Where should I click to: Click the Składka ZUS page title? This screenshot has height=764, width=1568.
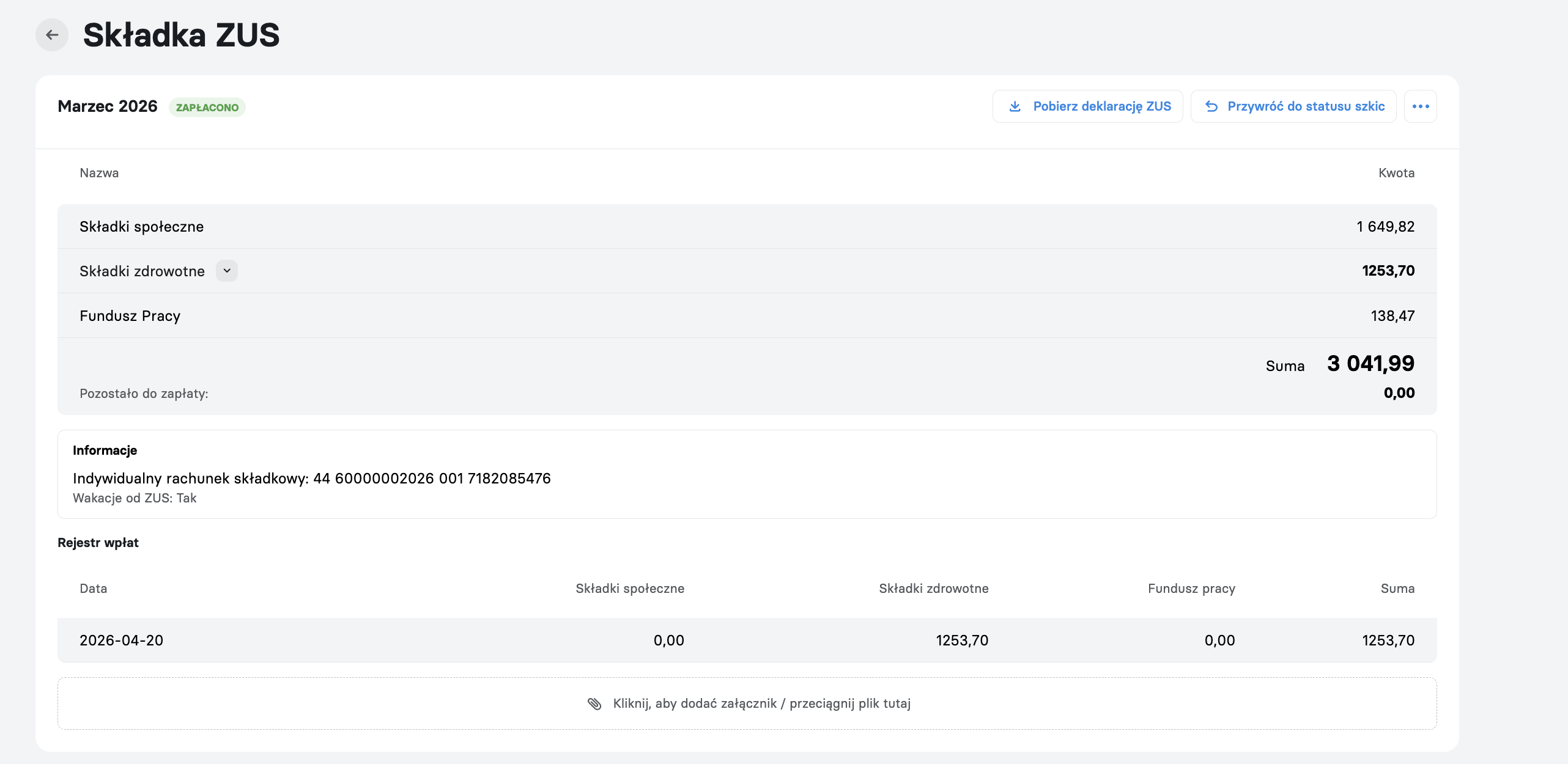[x=181, y=35]
